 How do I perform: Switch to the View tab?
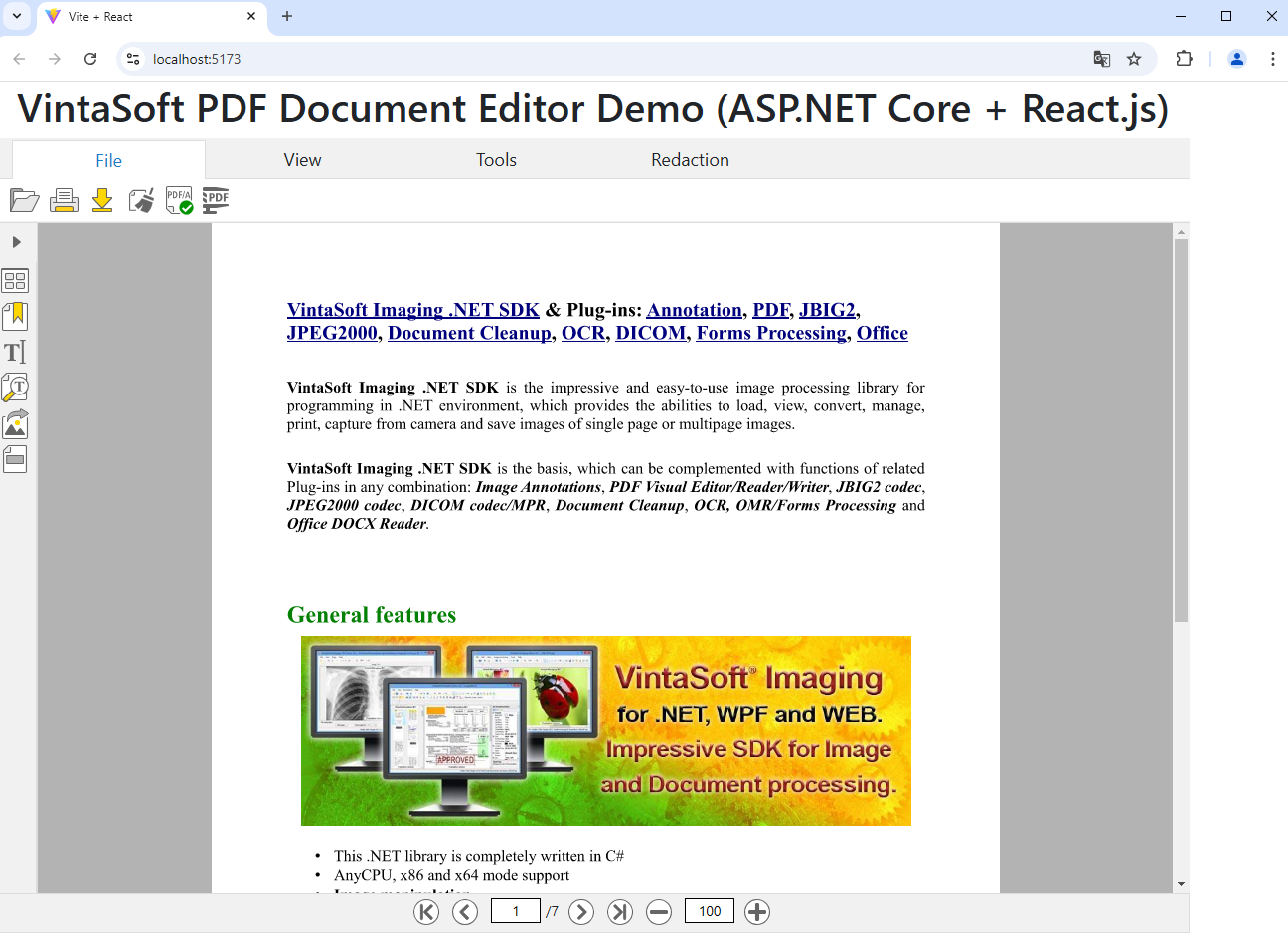302,160
